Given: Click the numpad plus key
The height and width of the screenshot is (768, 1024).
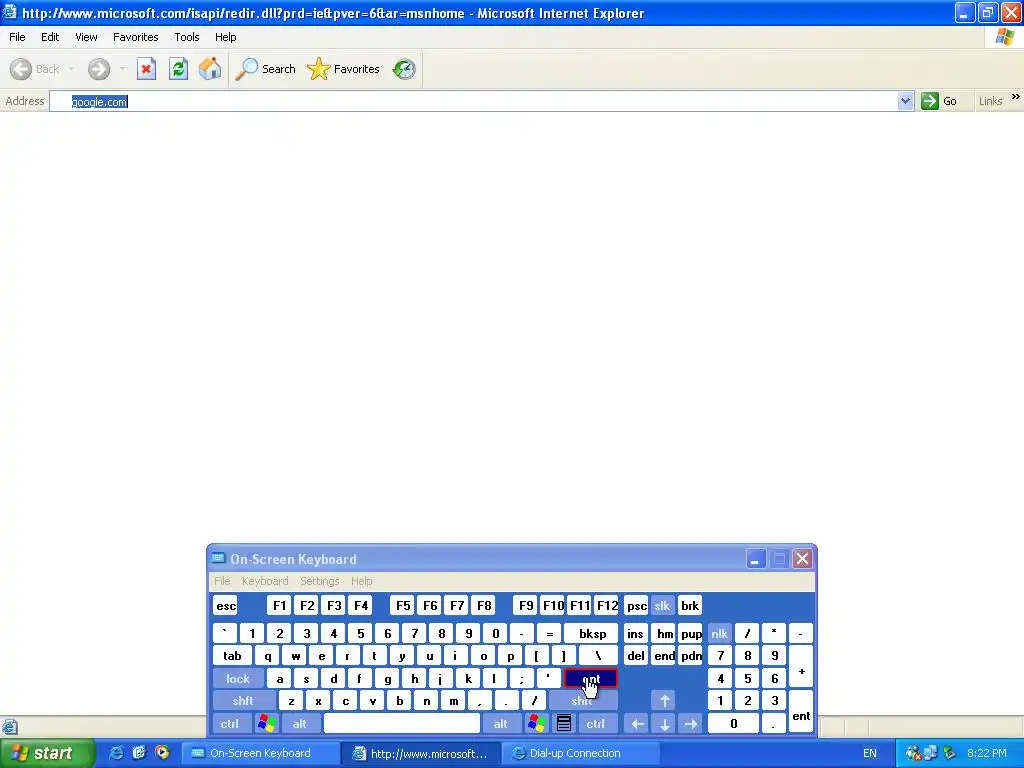Looking at the screenshot, I should (801, 667).
